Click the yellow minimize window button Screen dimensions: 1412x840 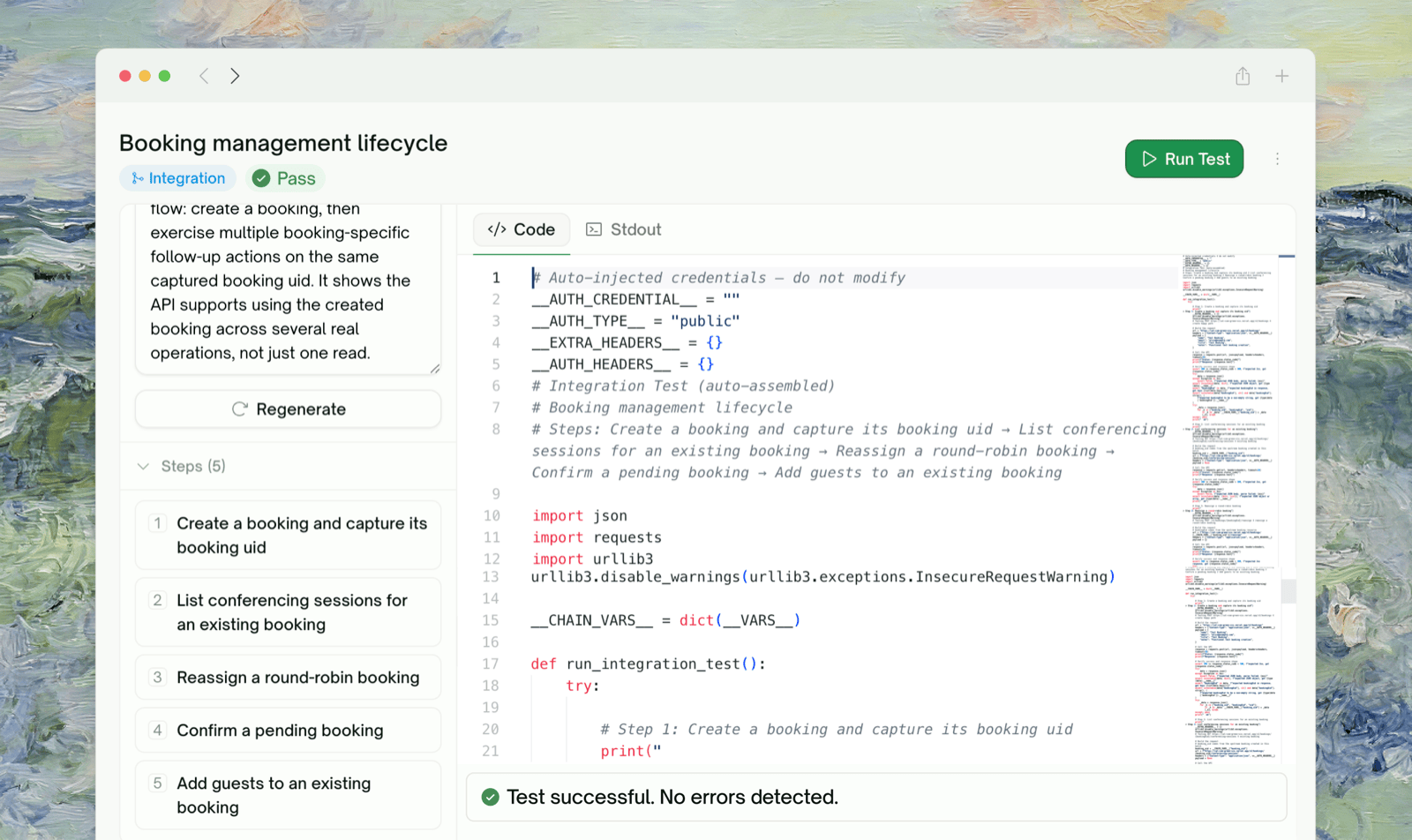(145, 76)
